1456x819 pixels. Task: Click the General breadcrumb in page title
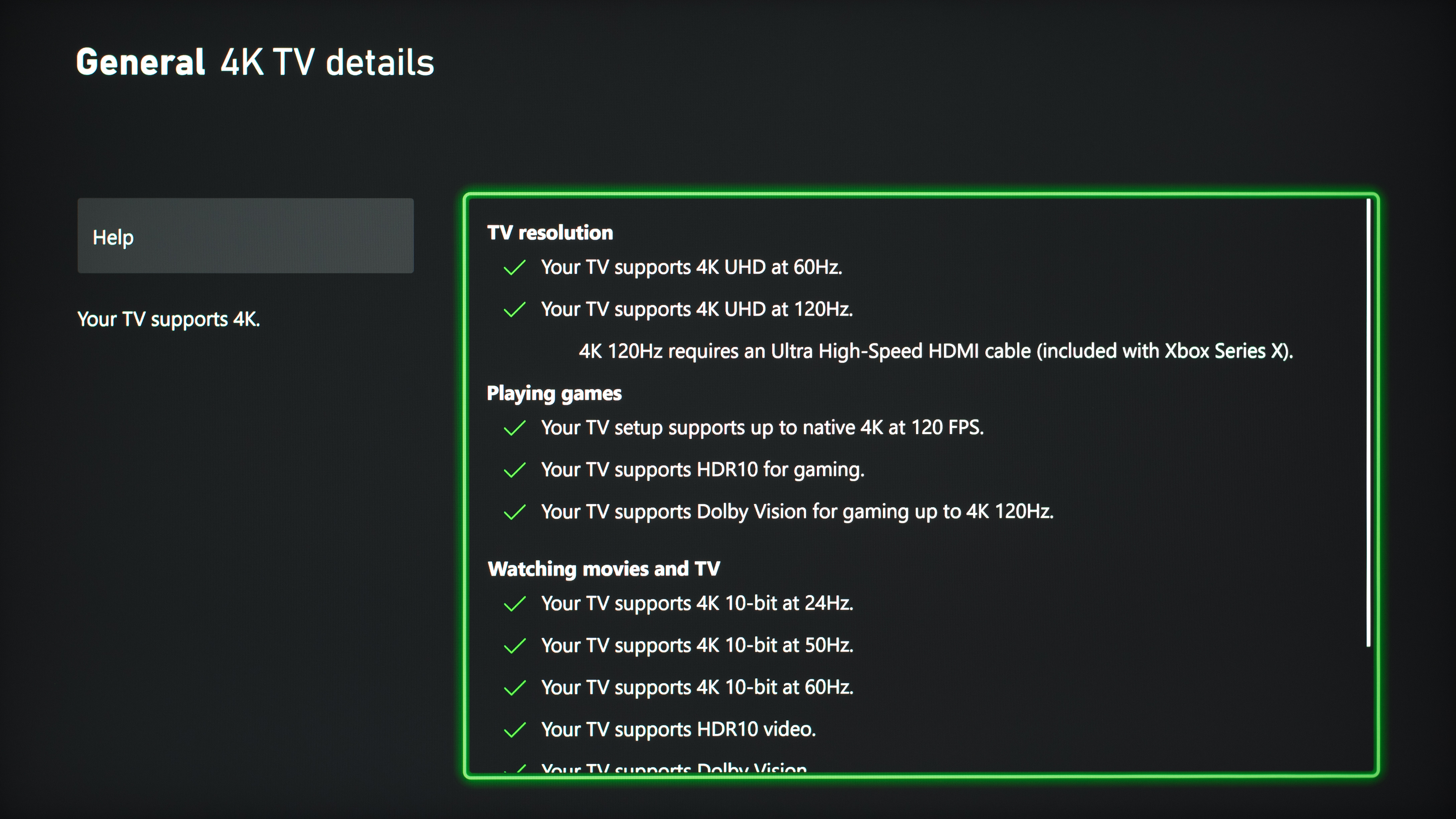pyautogui.click(x=140, y=62)
